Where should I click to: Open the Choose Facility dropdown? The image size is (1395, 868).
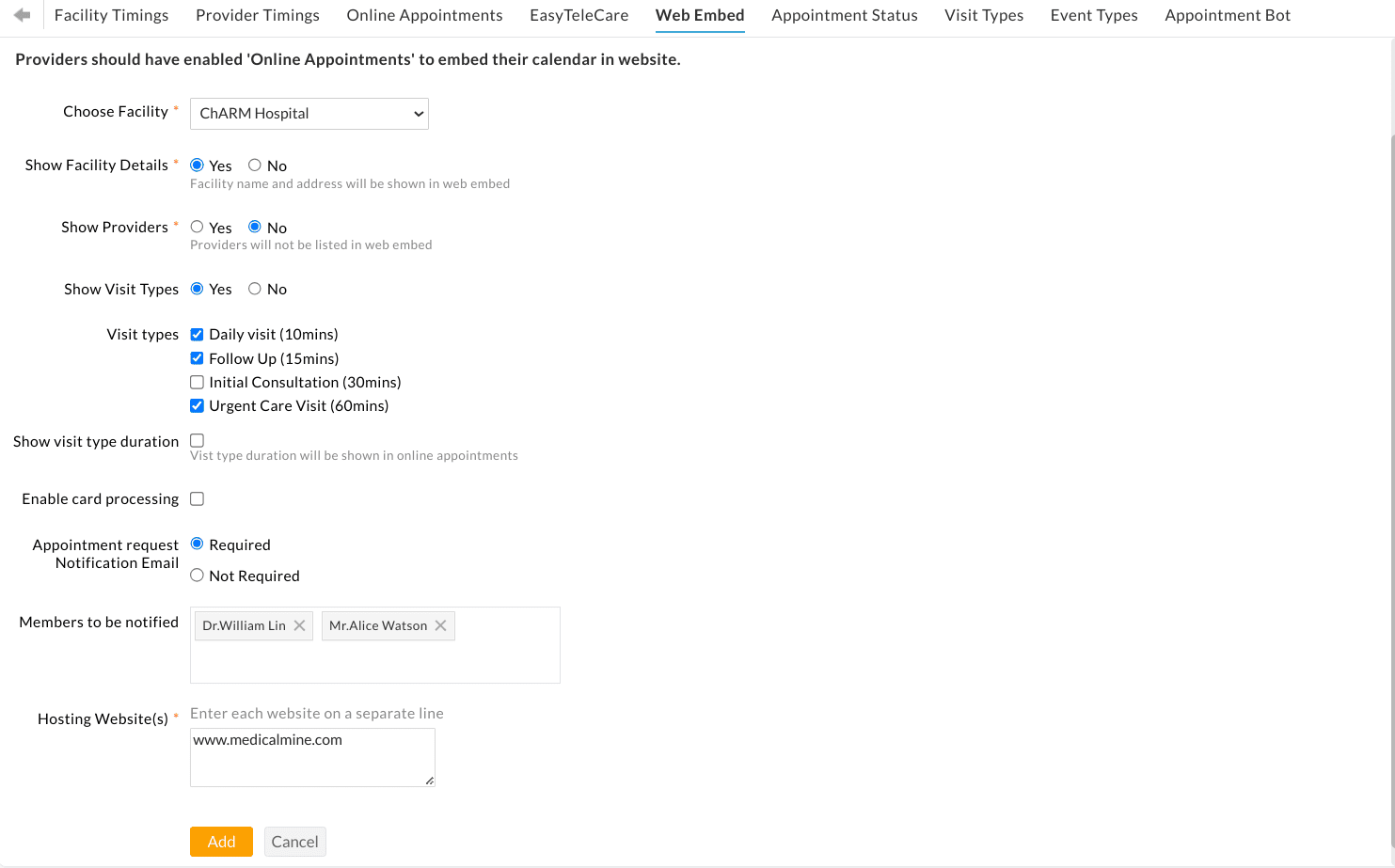tap(309, 113)
